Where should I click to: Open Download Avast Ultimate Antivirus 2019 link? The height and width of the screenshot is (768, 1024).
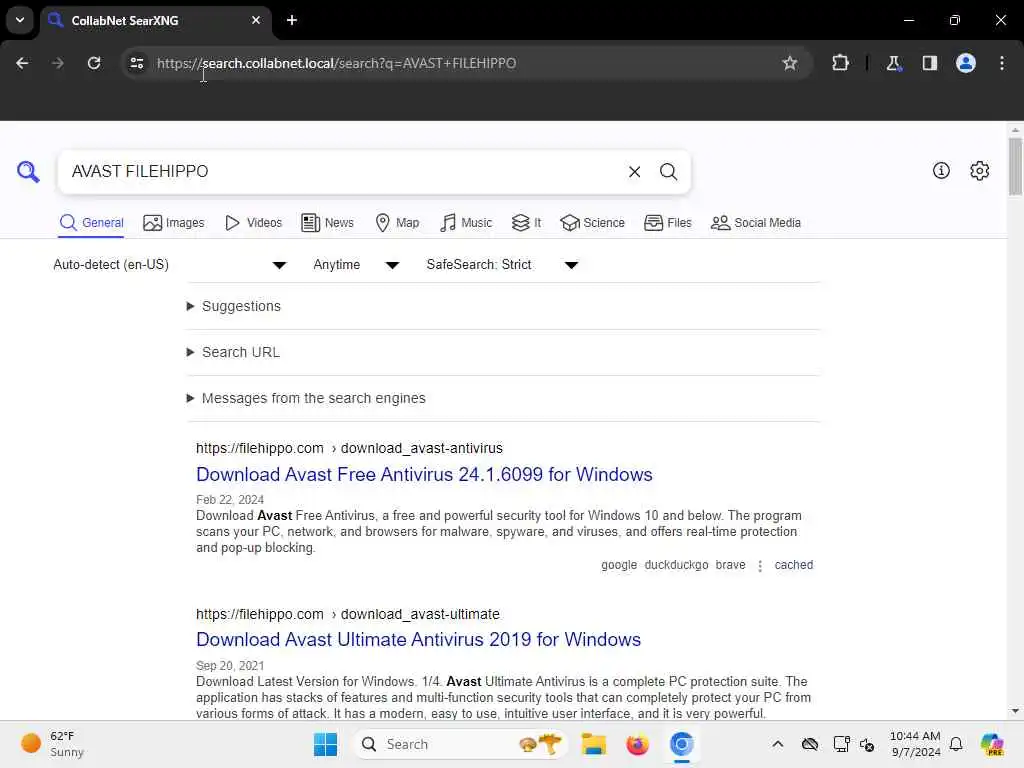[418, 640]
